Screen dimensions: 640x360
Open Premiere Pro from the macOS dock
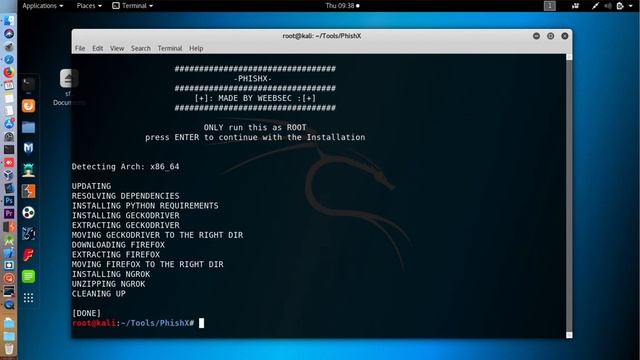9,213
